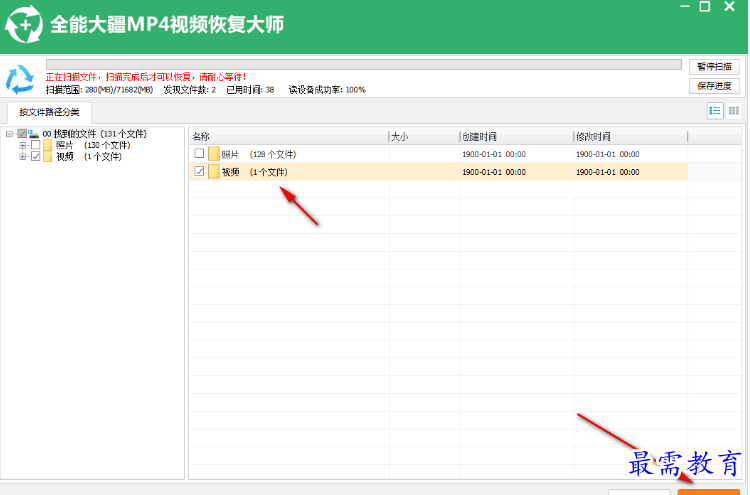Minimize the recovery application window
This screenshot has width=750, height=495.
click(684, 6)
